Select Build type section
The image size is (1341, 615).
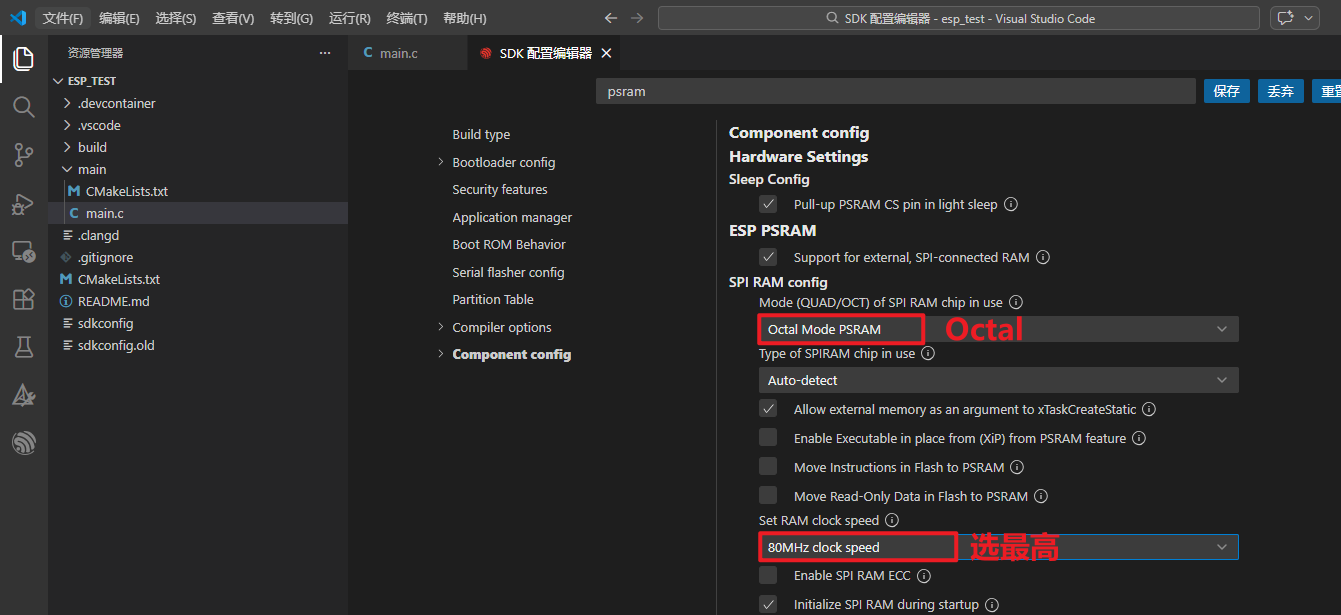pyautogui.click(x=481, y=134)
